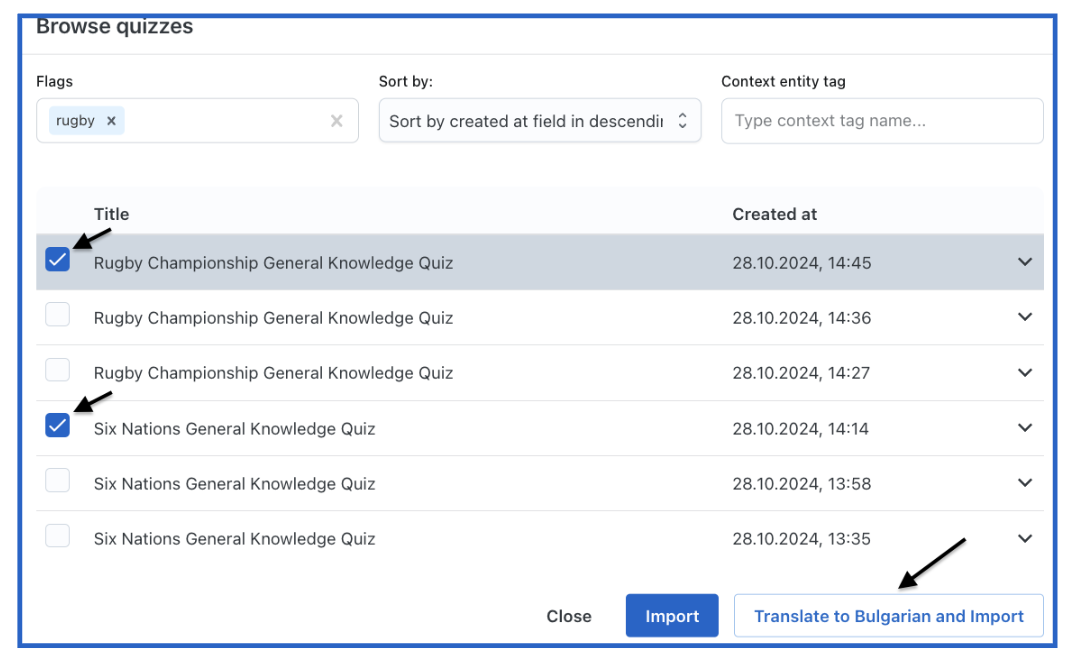Select the Rugby Championship quiz title at 14:27
Image resolution: width=1074 pixels, height=666 pixels.
[x=273, y=373]
